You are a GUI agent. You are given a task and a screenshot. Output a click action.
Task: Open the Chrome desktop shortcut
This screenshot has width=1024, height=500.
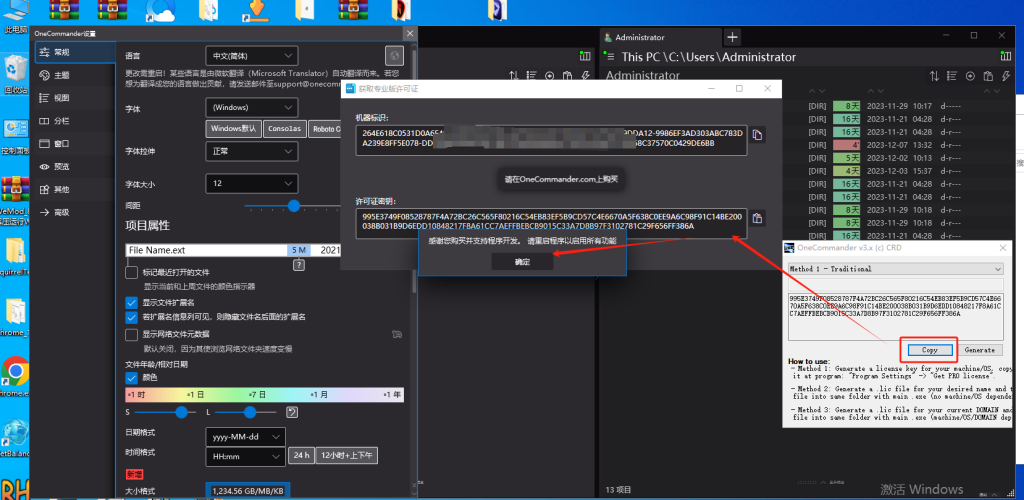pyautogui.click(x=14, y=377)
